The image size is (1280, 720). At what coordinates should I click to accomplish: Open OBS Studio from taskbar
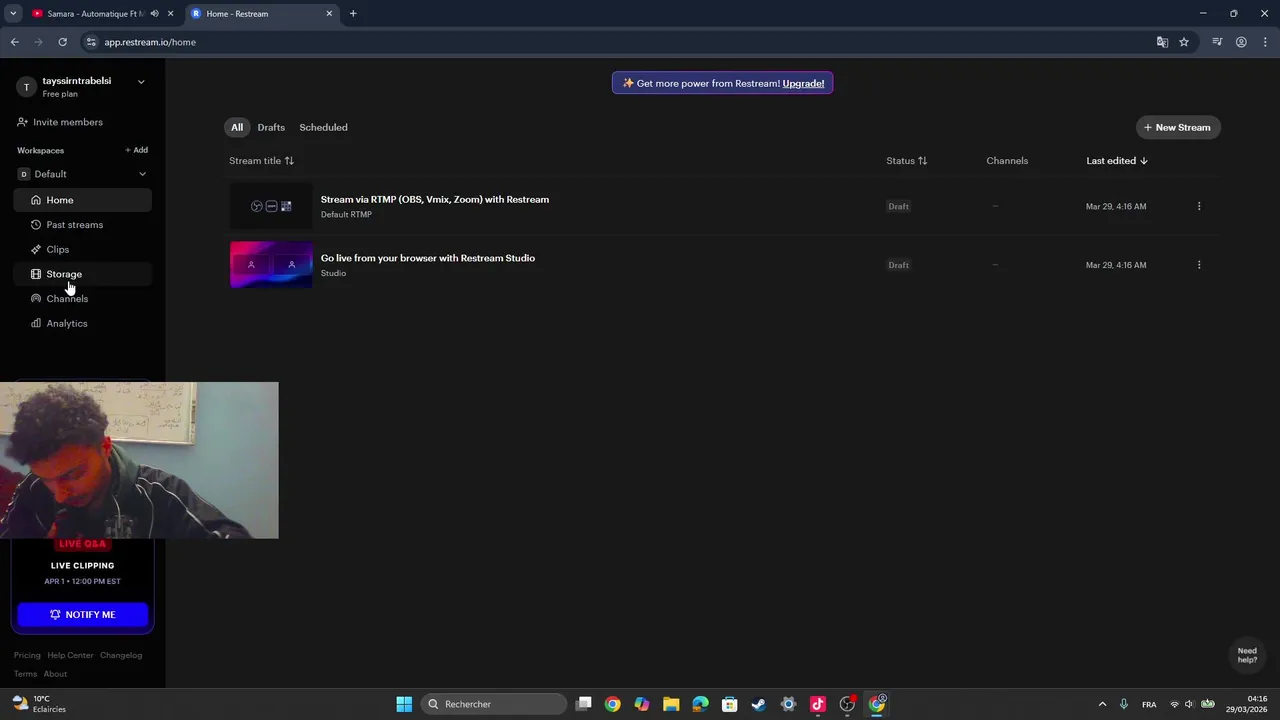pyautogui.click(x=847, y=704)
